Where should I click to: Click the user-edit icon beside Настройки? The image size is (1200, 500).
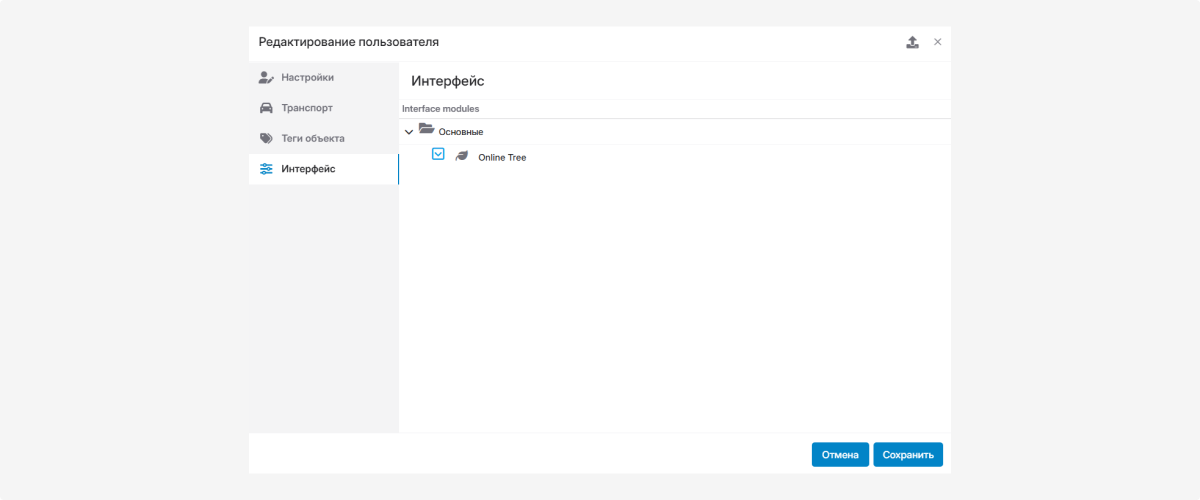(266, 77)
